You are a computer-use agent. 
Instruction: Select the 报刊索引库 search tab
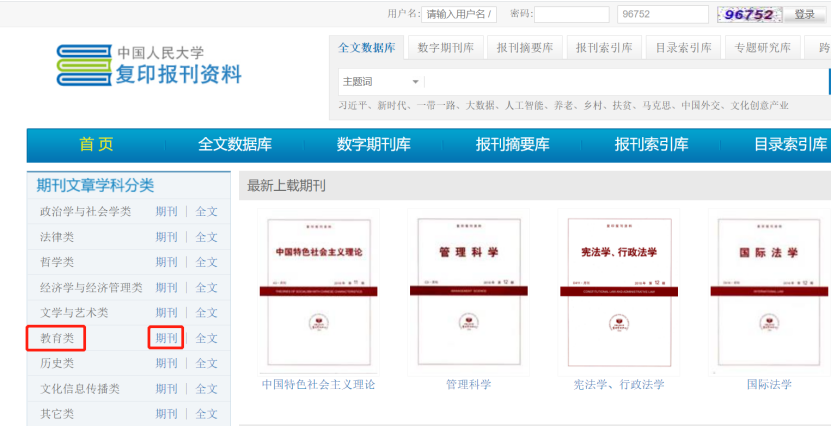[x=604, y=48]
